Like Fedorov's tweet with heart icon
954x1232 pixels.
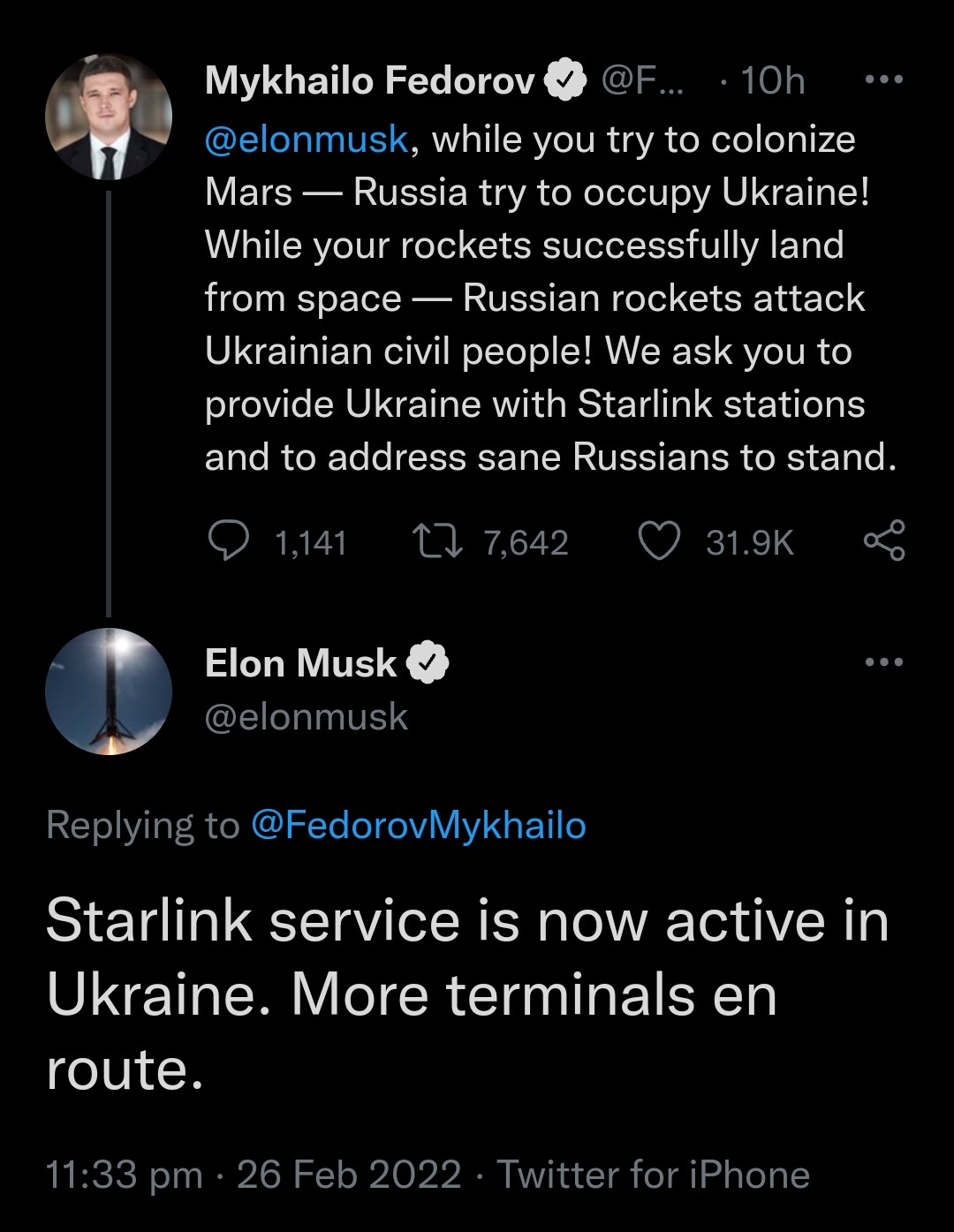coord(659,541)
